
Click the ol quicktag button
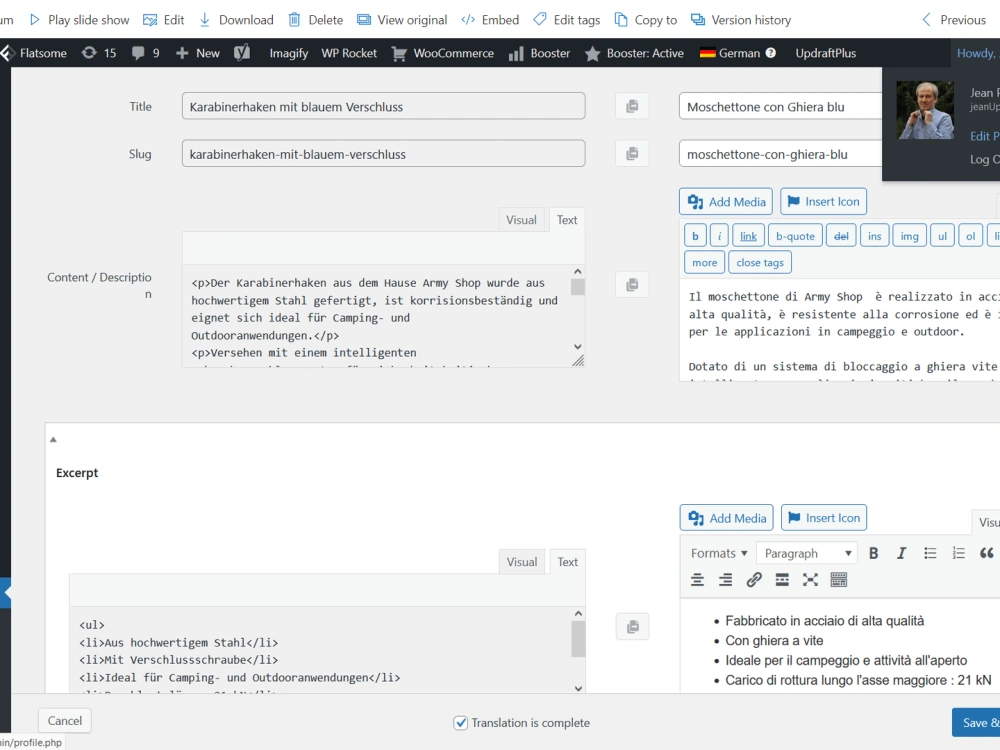[x=970, y=236]
